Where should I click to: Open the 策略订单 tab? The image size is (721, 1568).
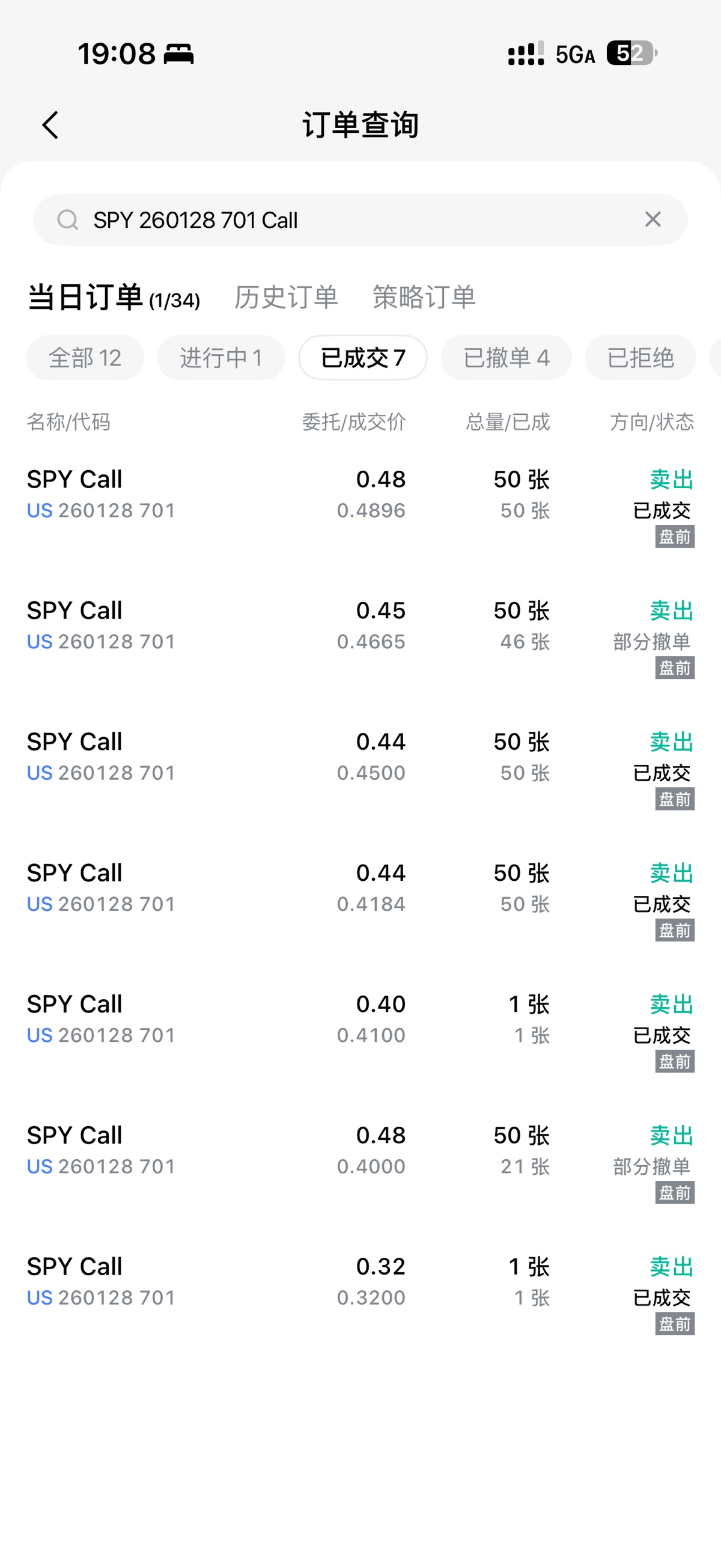point(424,298)
